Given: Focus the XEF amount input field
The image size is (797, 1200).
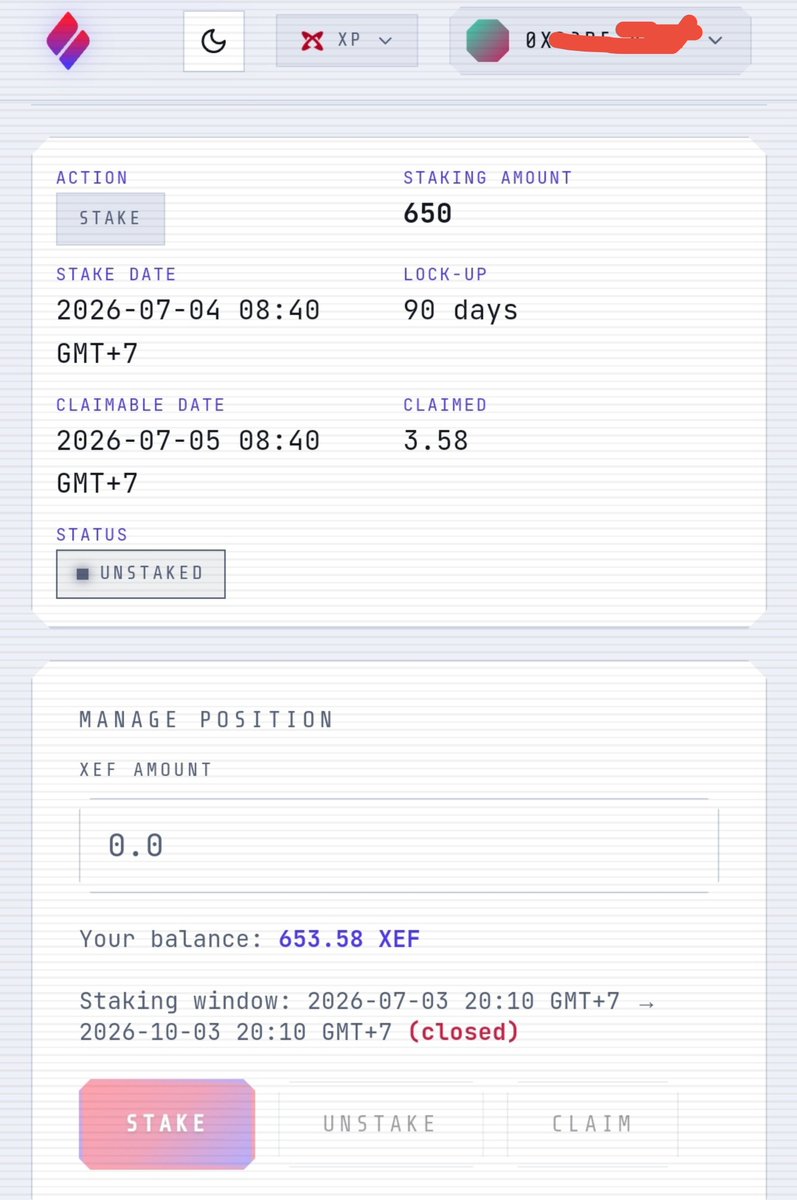Looking at the screenshot, I should (399, 845).
